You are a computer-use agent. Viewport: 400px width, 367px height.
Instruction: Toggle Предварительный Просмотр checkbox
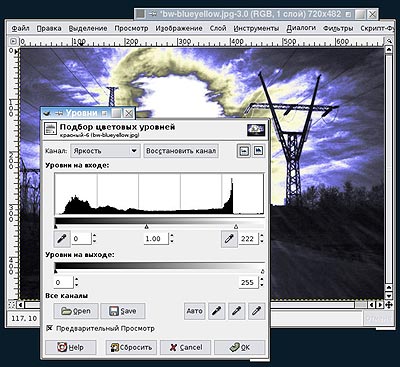[49, 328]
